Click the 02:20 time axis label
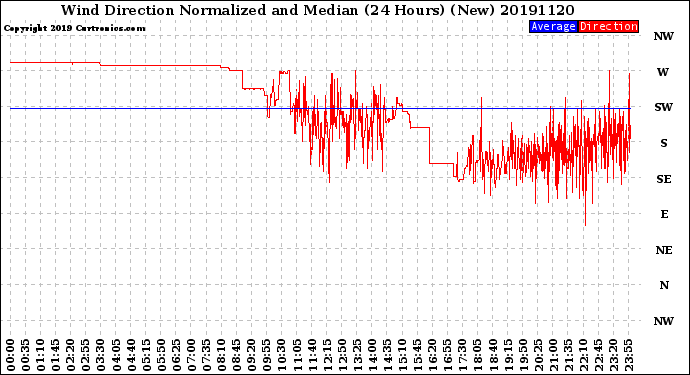Viewport: 690px width, 375px height. [70, 355]
